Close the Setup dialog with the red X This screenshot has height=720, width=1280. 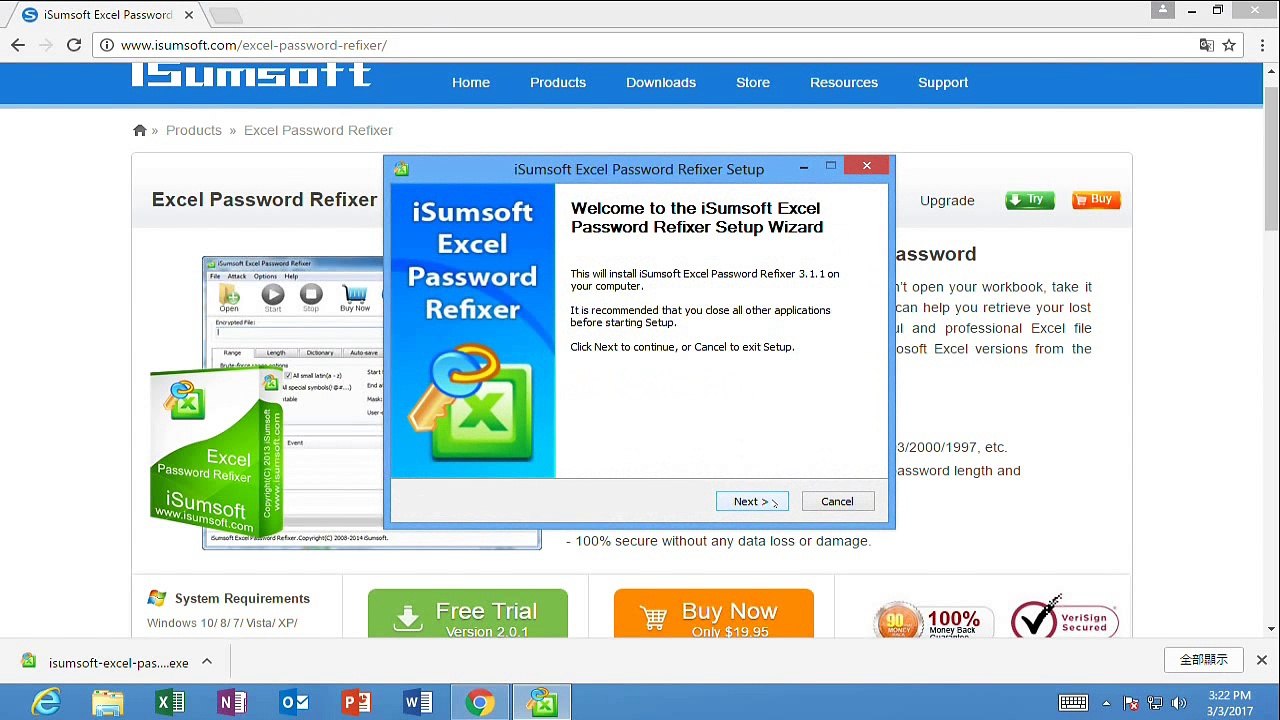pyautogui.click(x=867, y=165)
